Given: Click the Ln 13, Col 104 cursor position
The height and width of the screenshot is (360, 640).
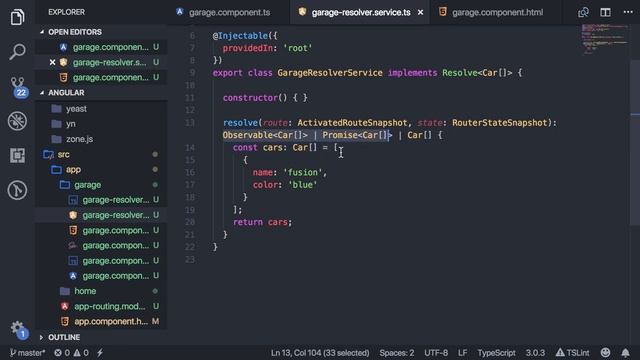Looking at the screenshot, I should tap(320, 353).
